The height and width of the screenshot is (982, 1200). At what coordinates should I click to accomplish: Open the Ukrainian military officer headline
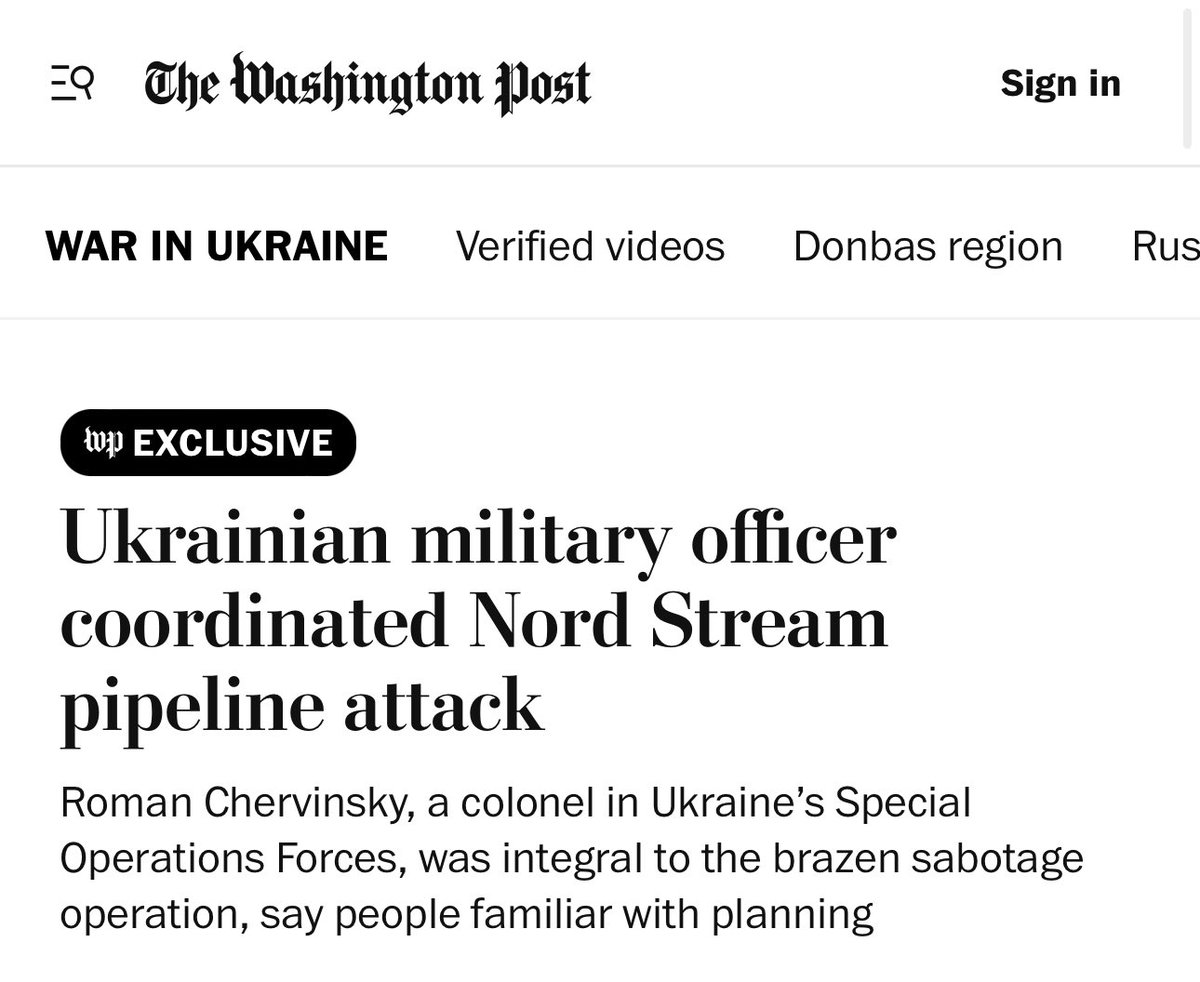pos(478,541)
